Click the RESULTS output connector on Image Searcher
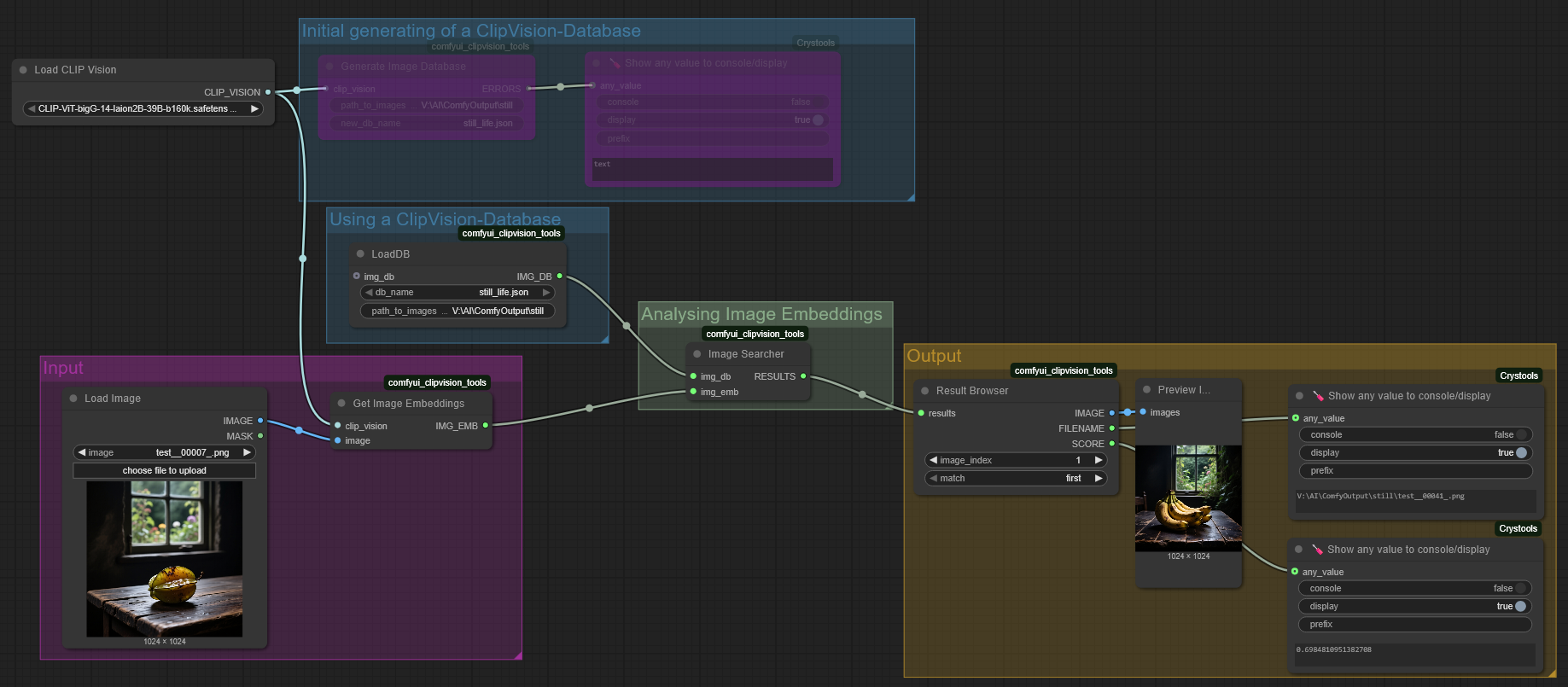 click(803, 376)
